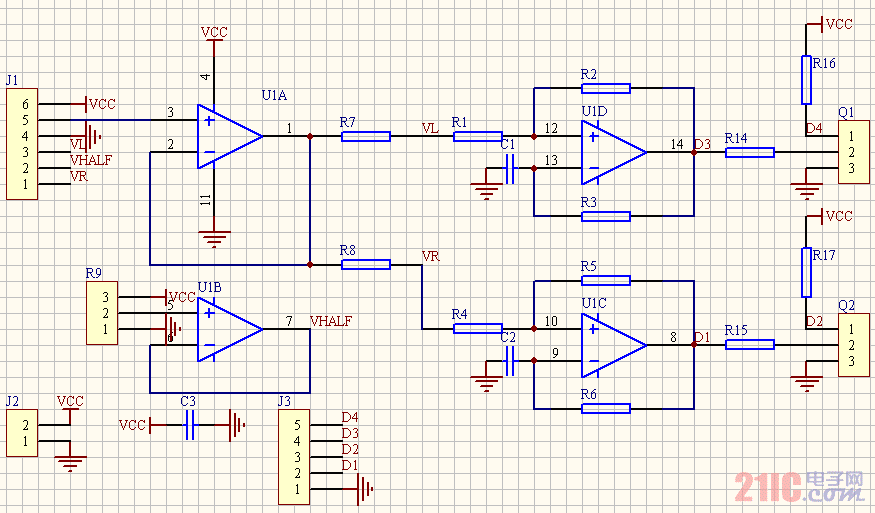Select capacitor C3 near the VCC label
This screenshot has height=513, width=875.
coord(189,426)
